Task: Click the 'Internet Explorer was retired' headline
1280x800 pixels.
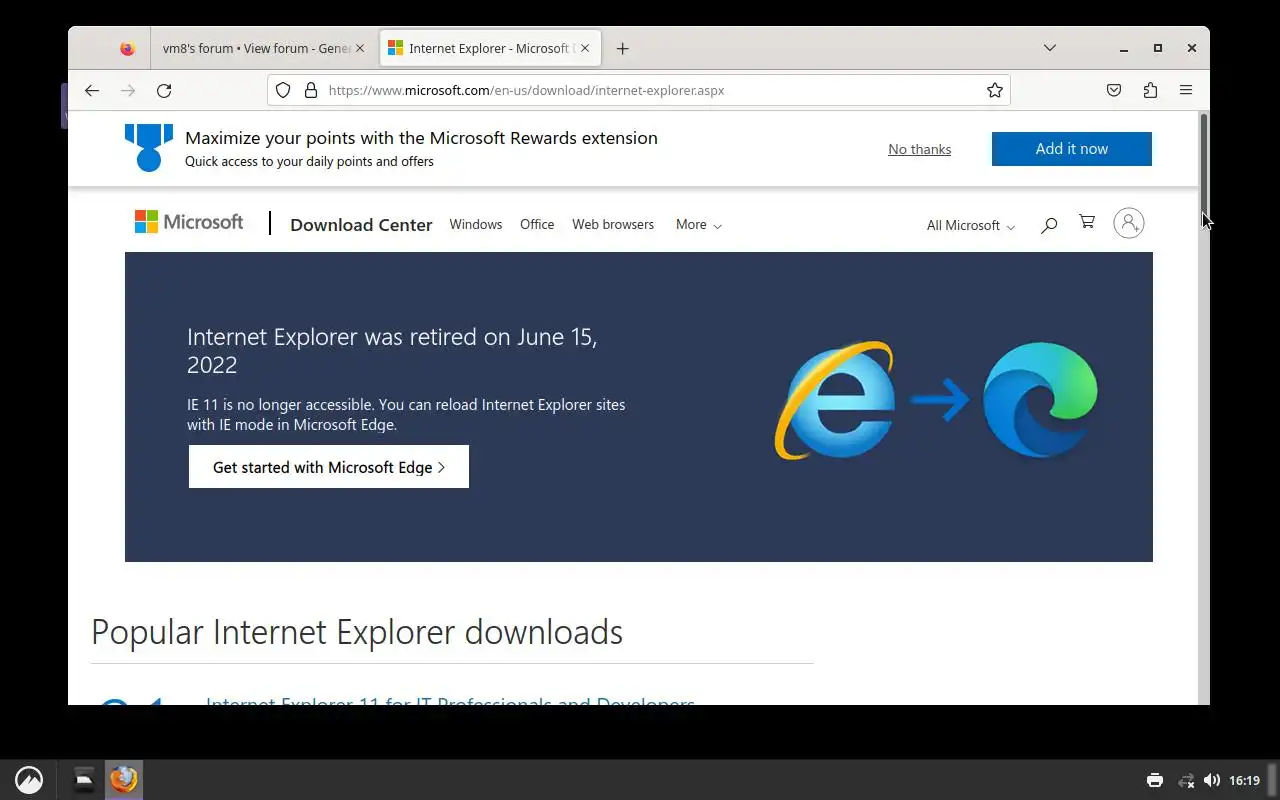Action: [x=392, y=350]
